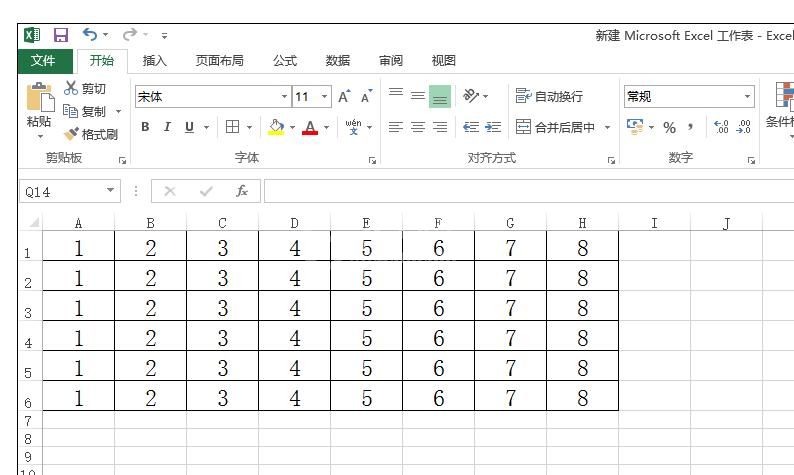Click the accounting number format icon

pos(635,126)
